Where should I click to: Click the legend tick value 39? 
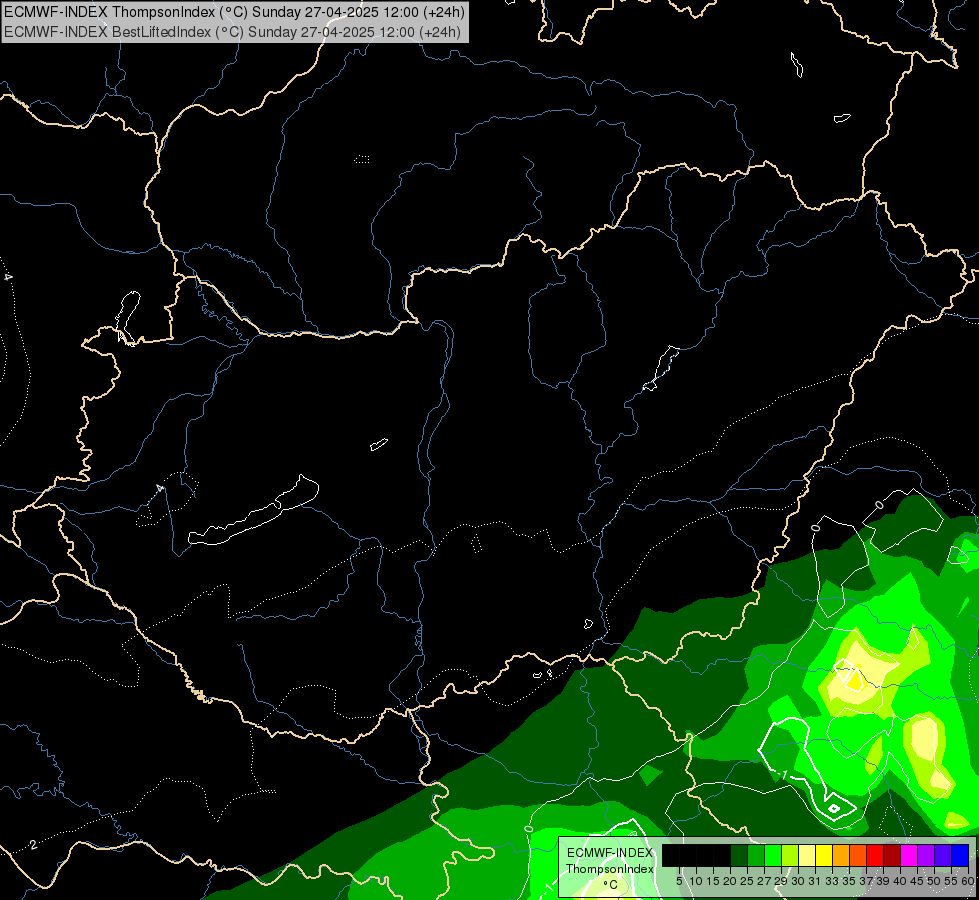tap(883, 881)
